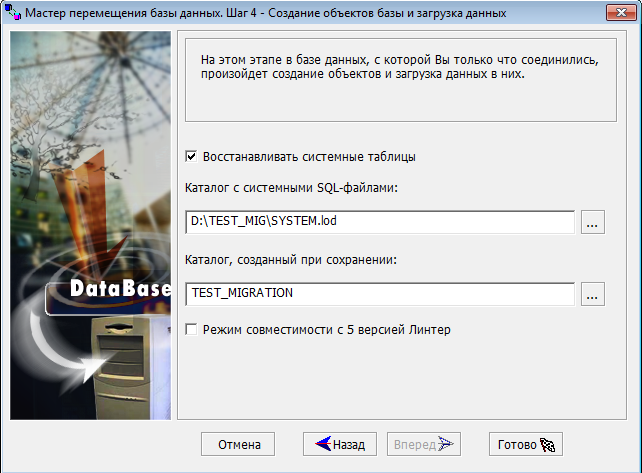This screenshot has height=473, width=642.
Task: Browse for the folder created when saving
Action: pyautogui.click(x=593, y=294)
